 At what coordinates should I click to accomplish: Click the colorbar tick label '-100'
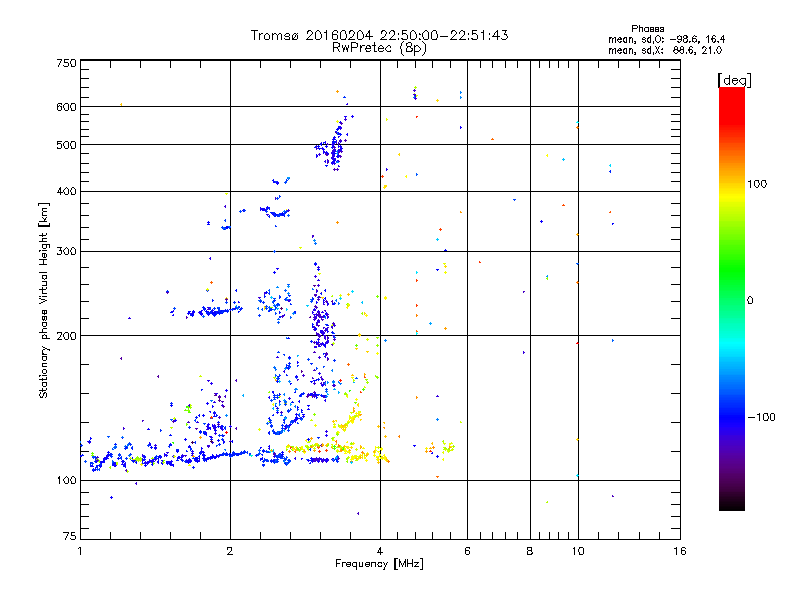(762, 417)
